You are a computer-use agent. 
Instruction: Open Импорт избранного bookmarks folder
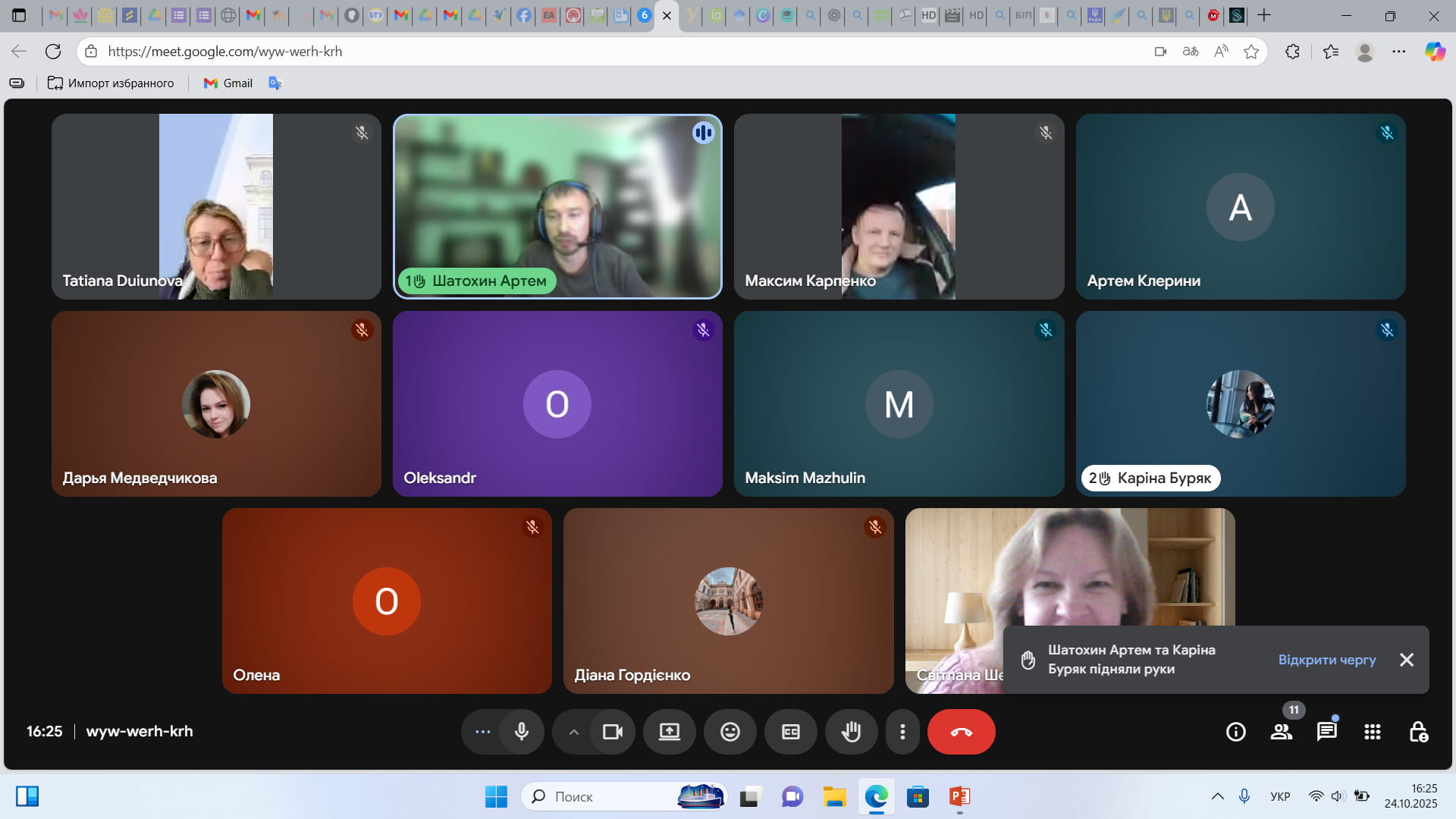[111, 83]
